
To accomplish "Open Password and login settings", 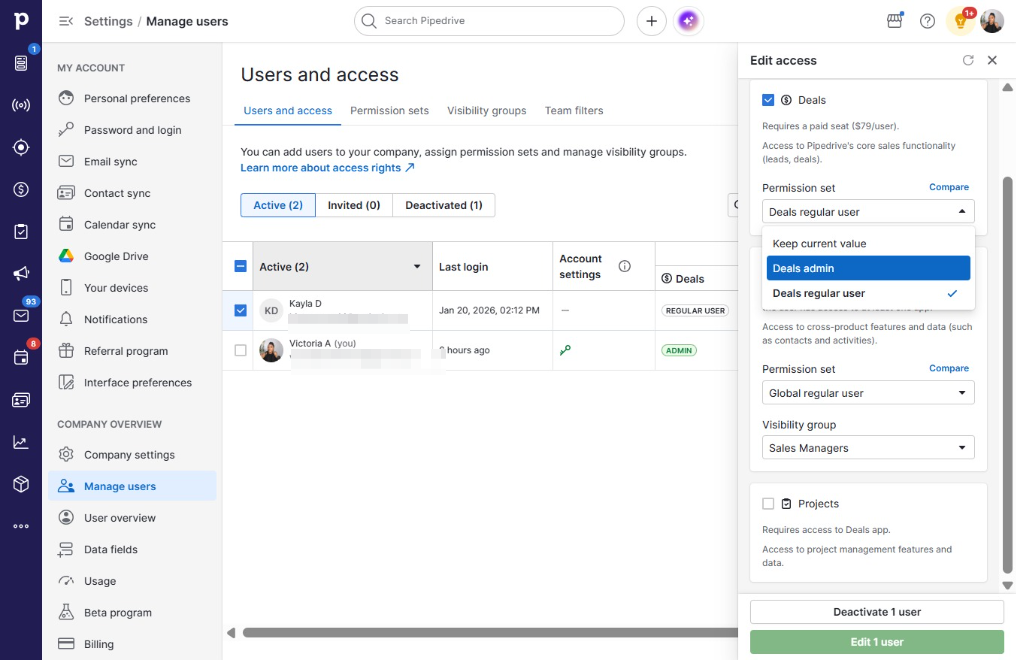I will [x=132, y=130].
